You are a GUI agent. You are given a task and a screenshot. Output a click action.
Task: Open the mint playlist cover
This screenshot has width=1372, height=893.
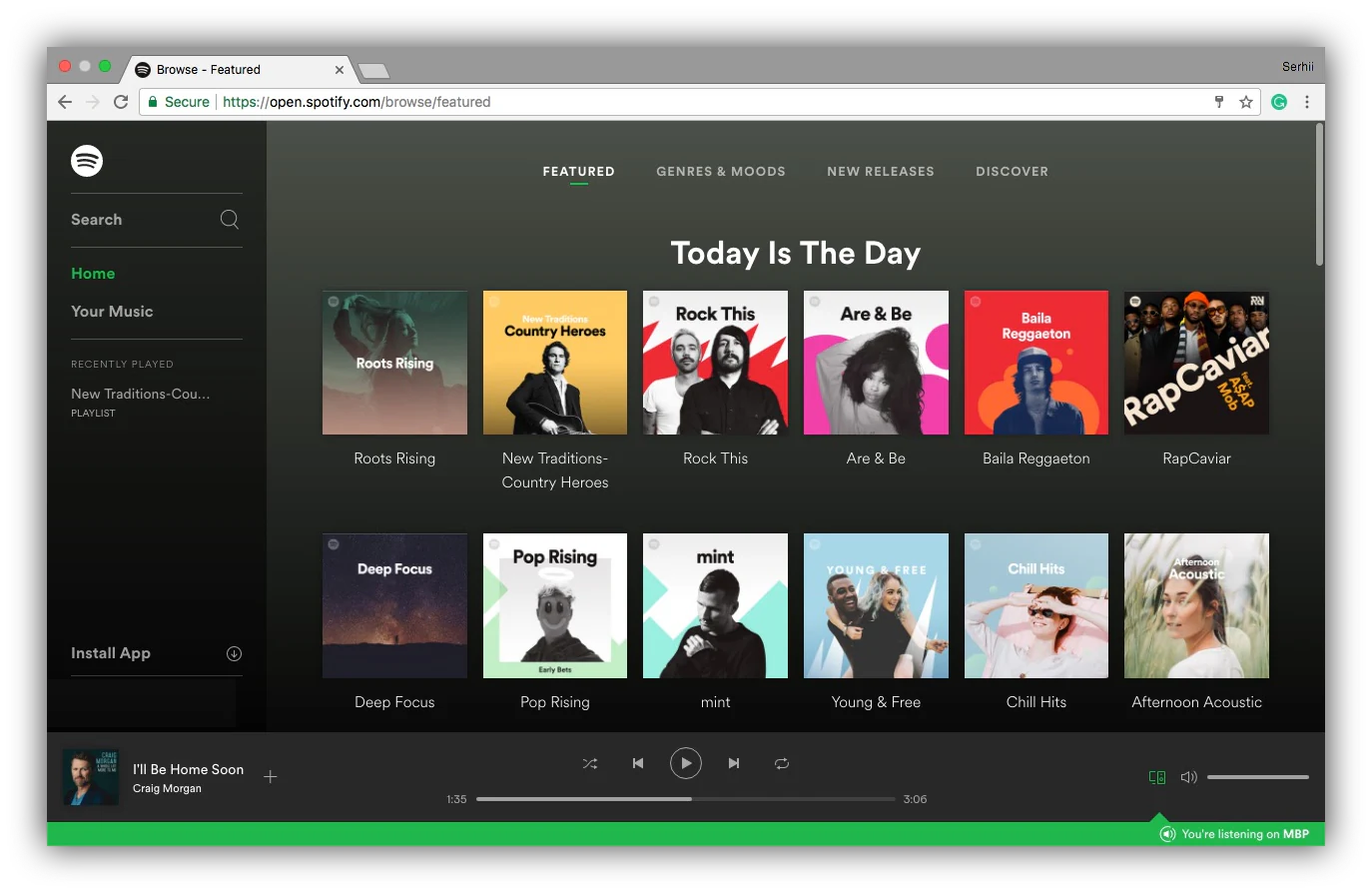coord(715,606)
